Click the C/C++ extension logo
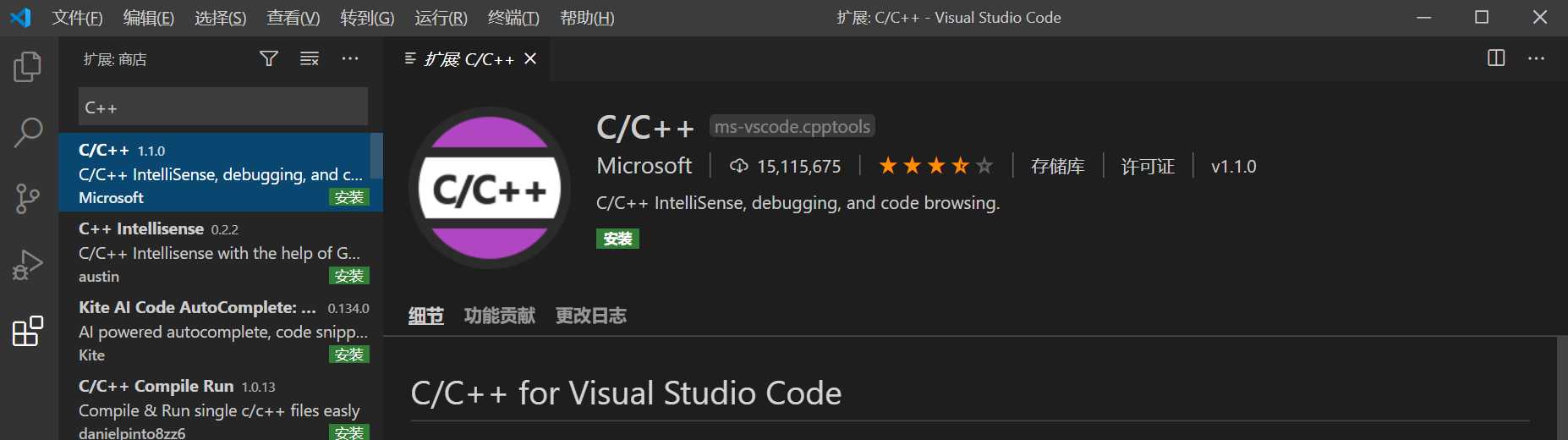 pyautogui.click(x=490, y=188)
